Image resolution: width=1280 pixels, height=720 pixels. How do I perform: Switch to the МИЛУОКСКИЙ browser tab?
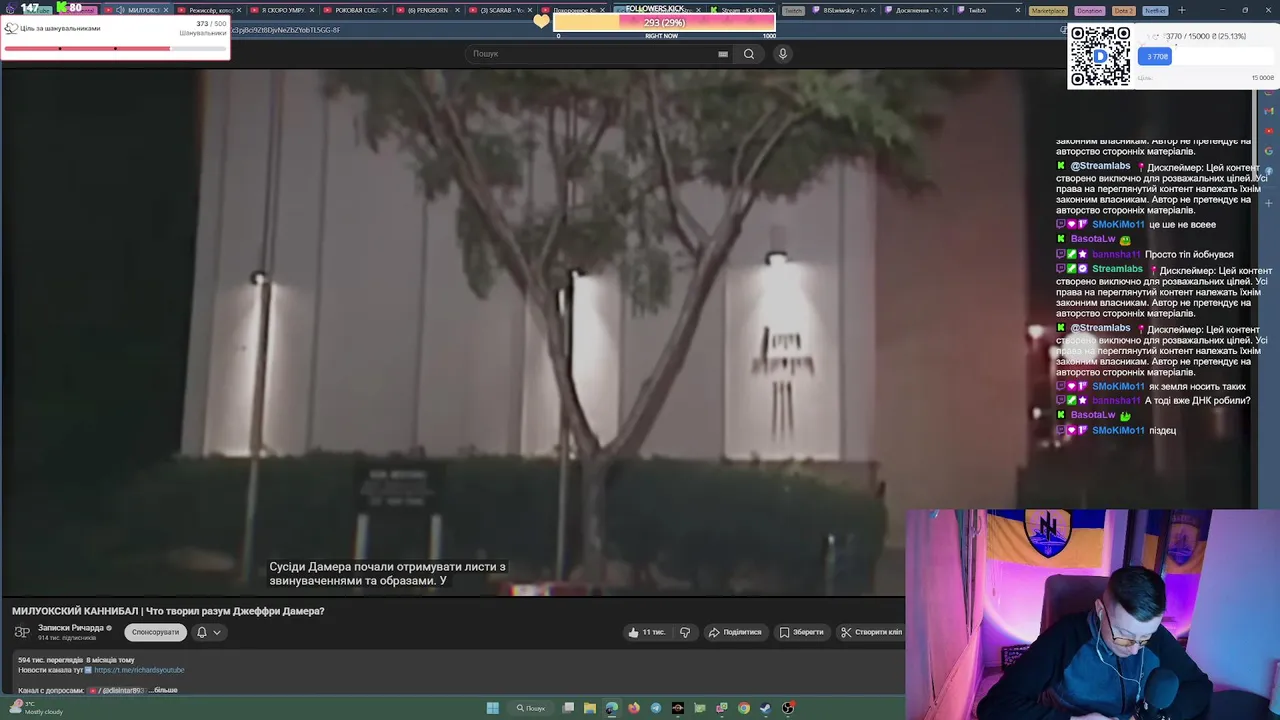[135, 10]
